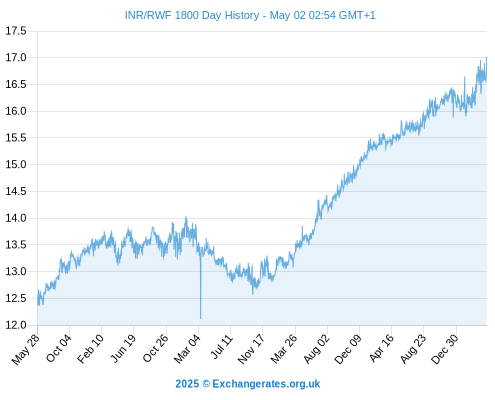495x400 pixels.
Task: Select the Dec 30 x-axis date label
Action: [x=445, y=349]
